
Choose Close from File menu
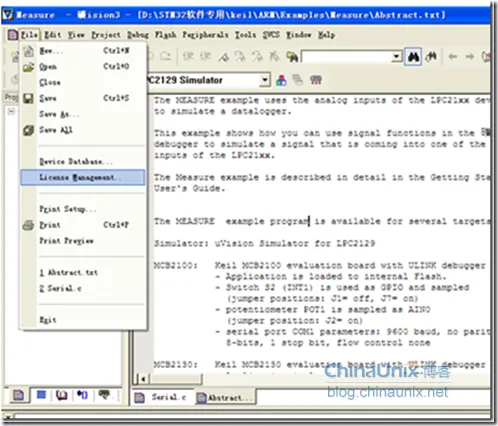(x=83, y=82)
